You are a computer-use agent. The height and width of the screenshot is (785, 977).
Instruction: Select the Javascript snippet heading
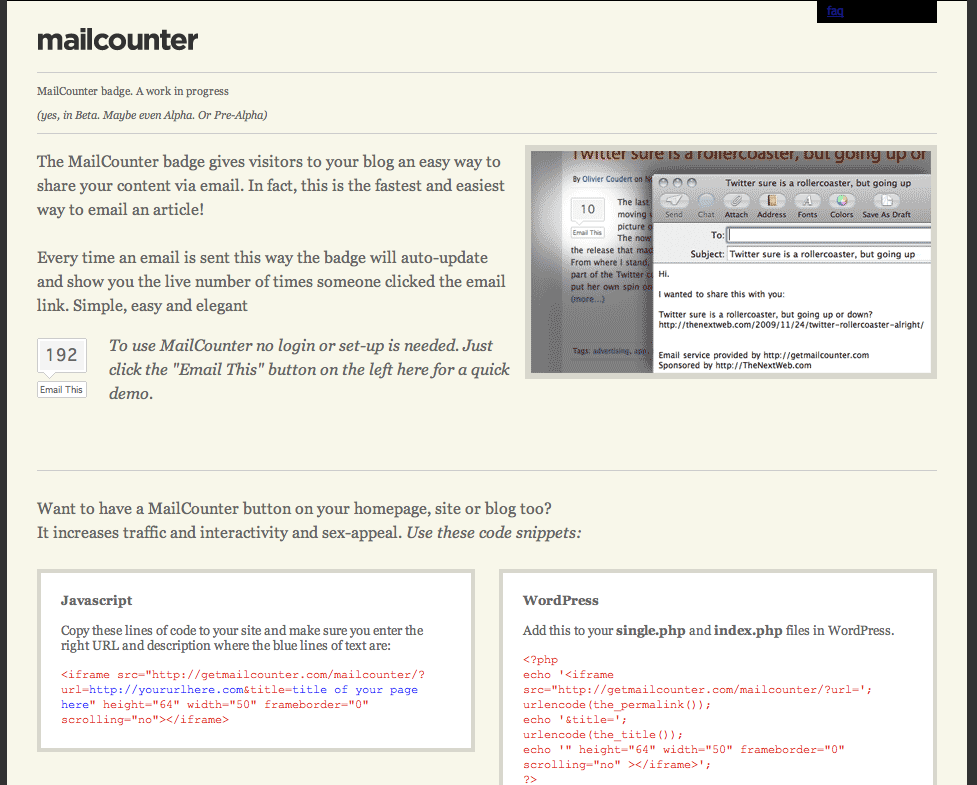point(97,600)
